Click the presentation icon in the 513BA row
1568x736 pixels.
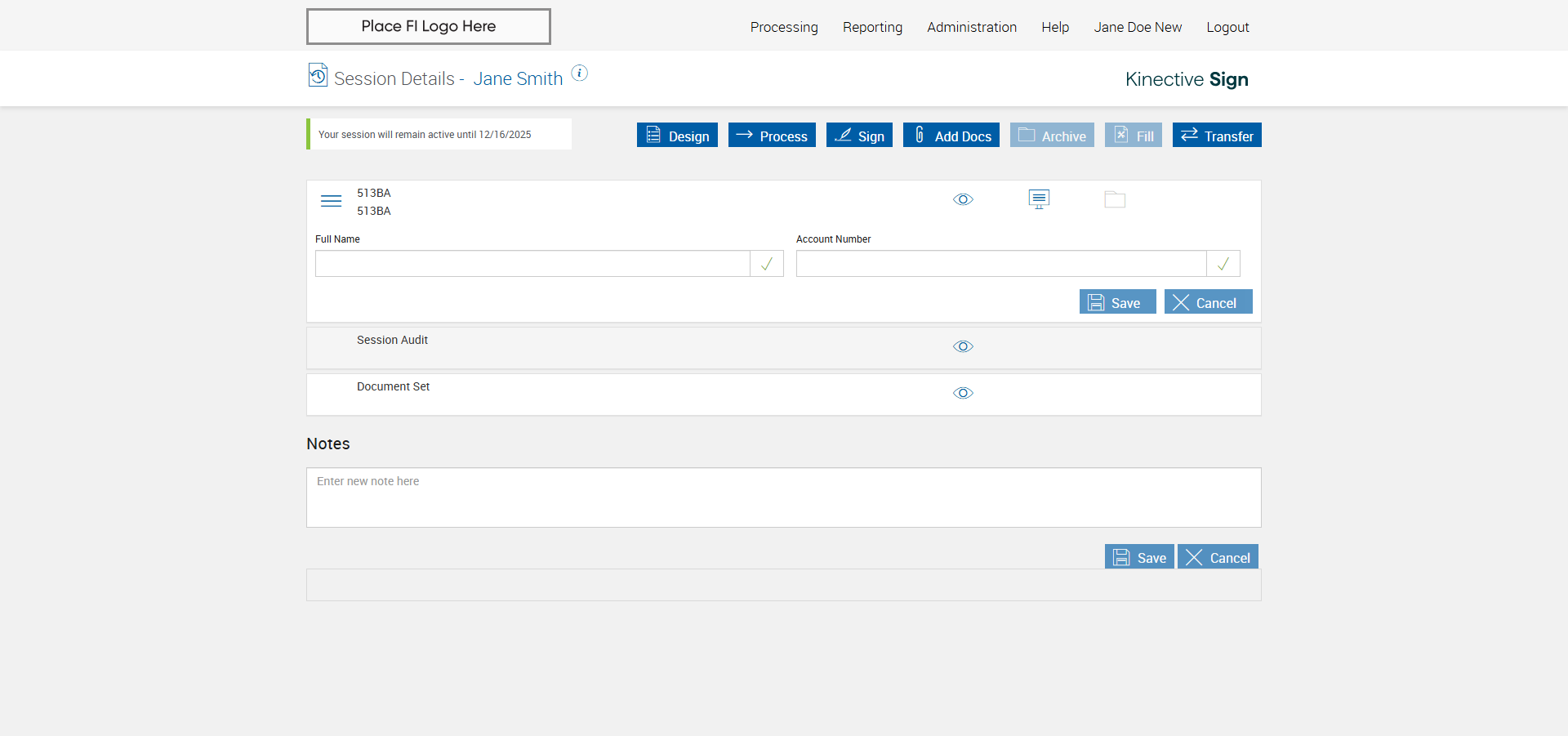click(1039, 199)
